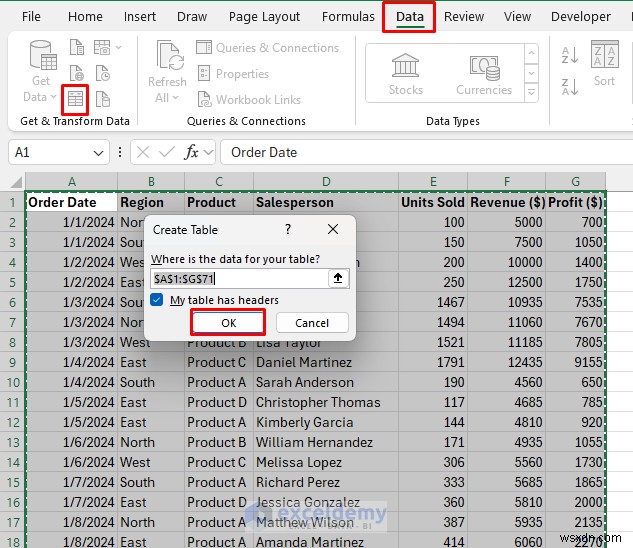Open the Get Data menu
This screenshot has width=633, height=548.
tap(41, 71)
